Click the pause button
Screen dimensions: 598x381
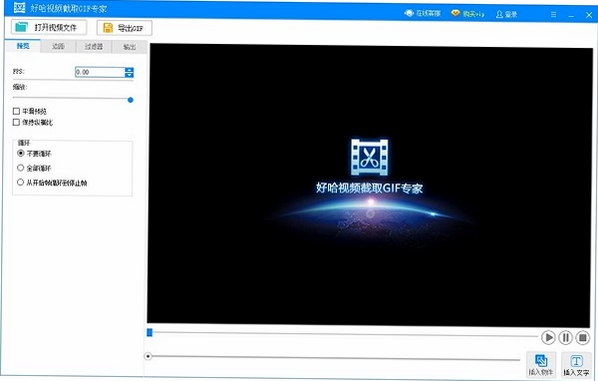coord(565,338)
